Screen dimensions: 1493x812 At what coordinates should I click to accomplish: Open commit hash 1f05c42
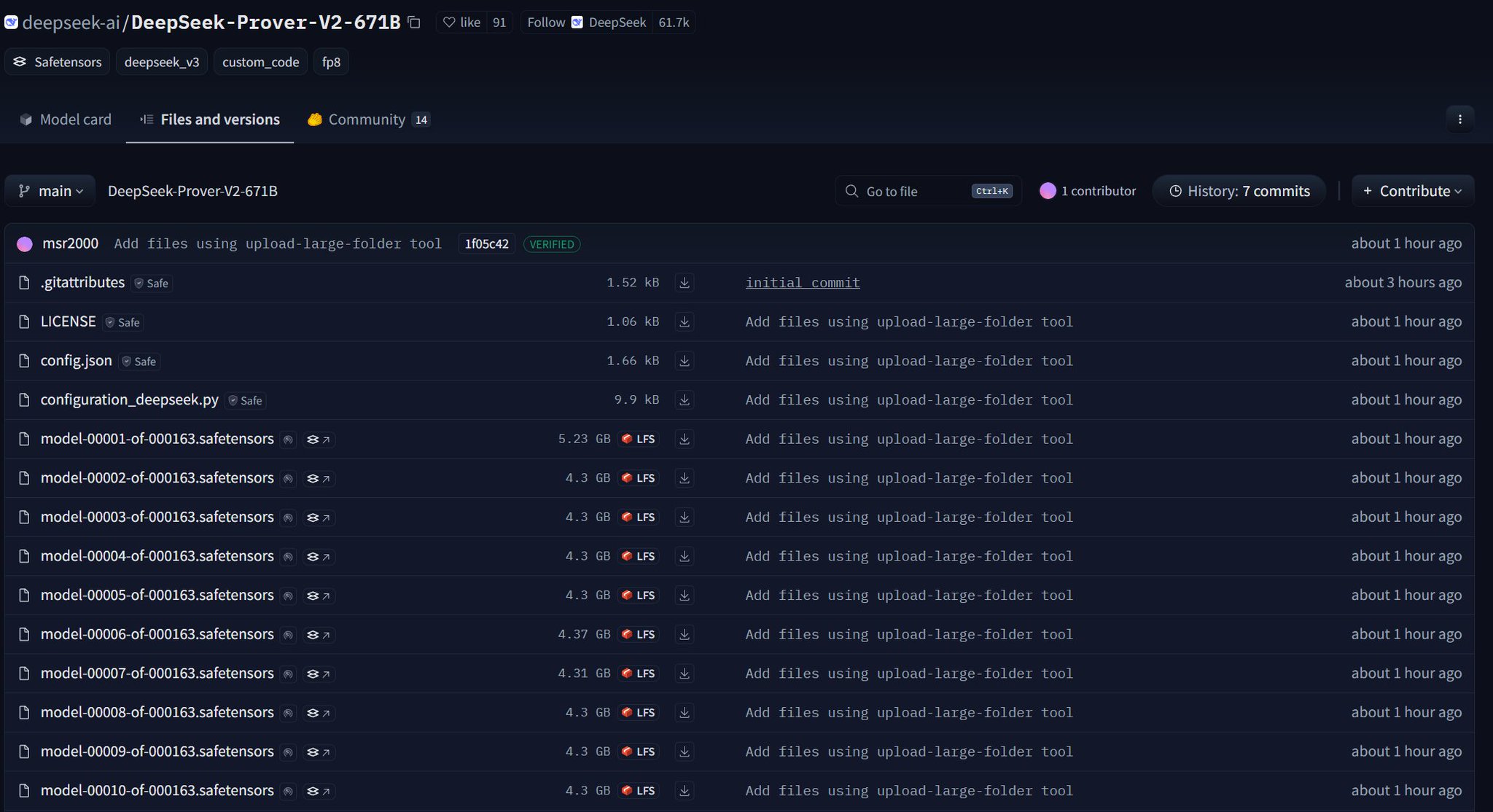486,243
